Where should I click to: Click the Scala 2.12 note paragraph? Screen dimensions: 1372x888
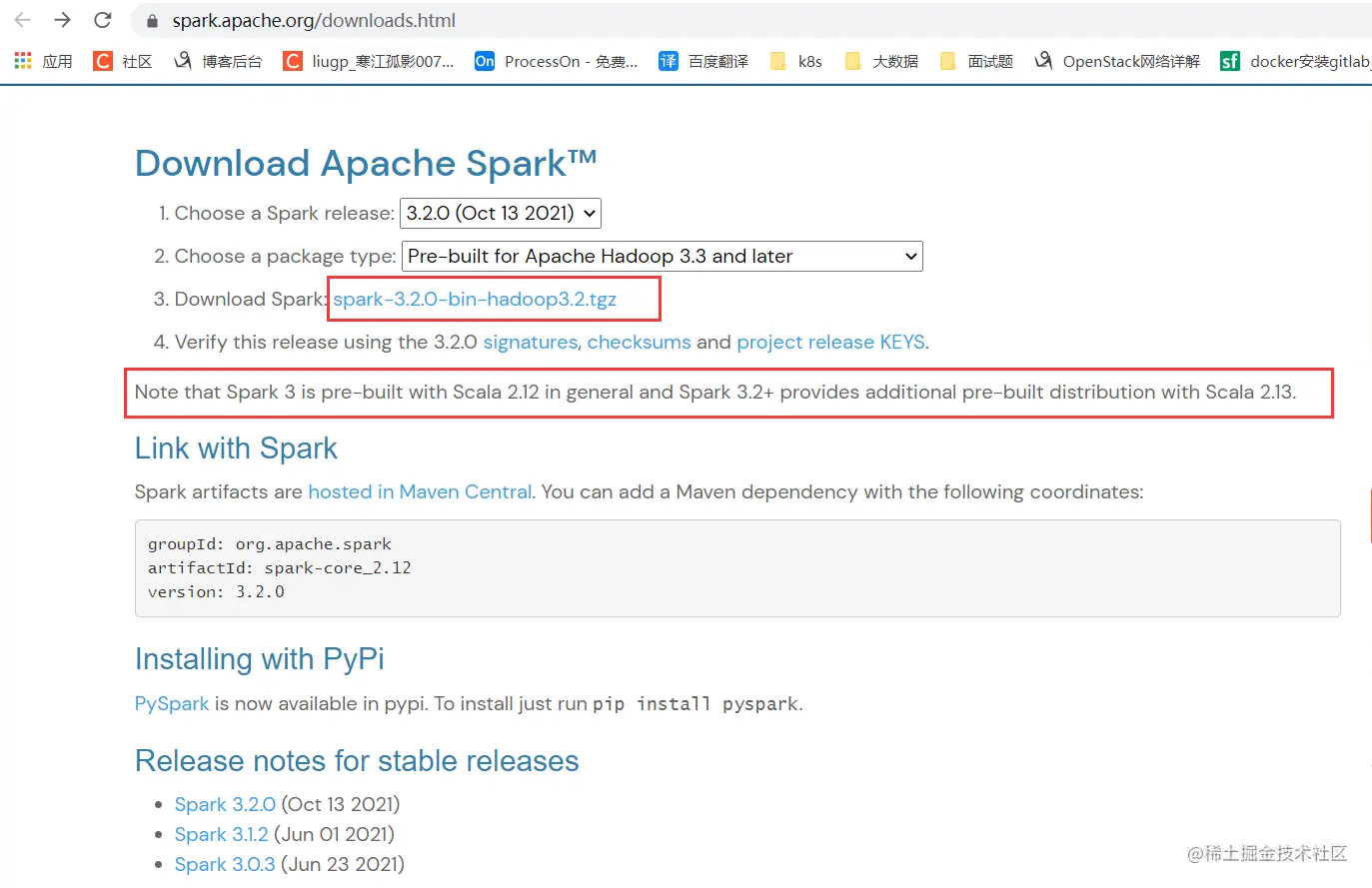[715, 392]
